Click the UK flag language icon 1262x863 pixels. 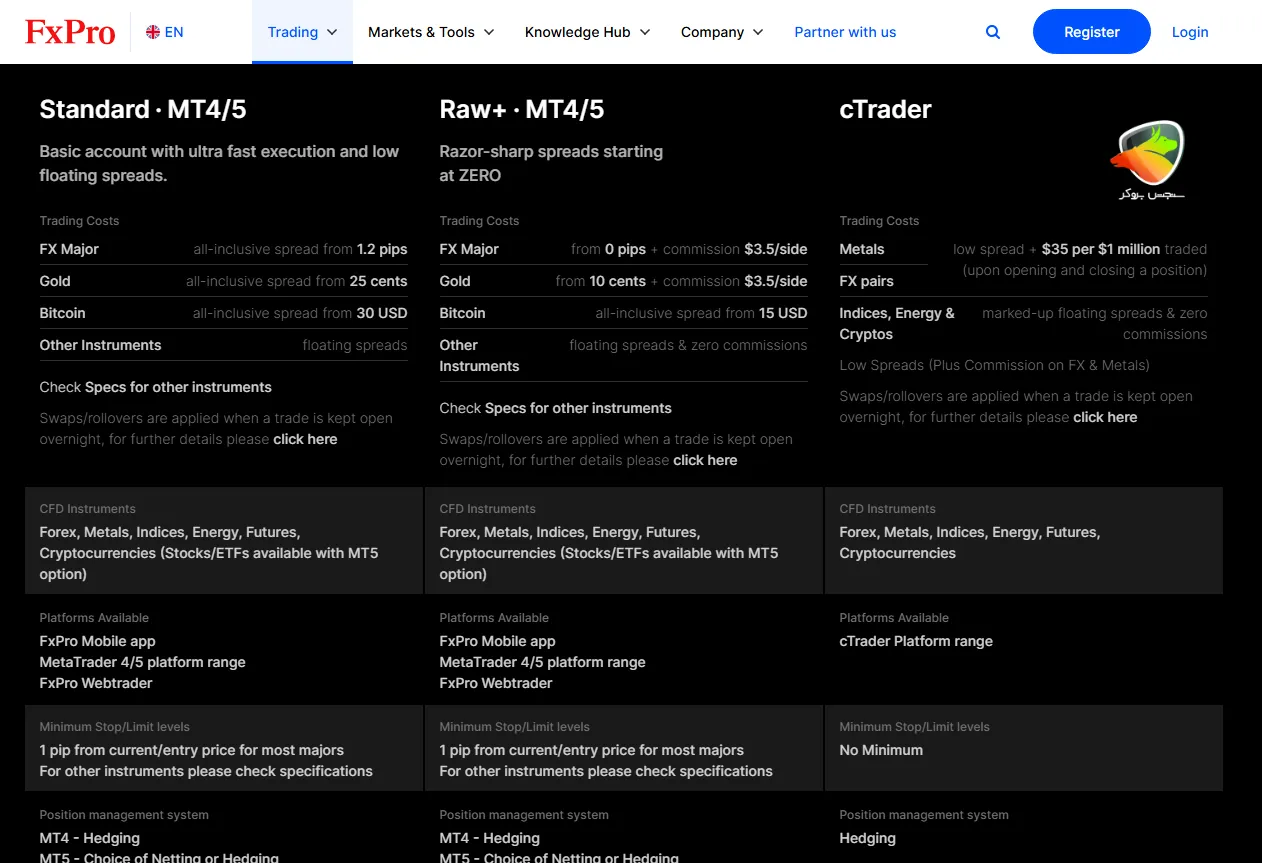(153, 32)
